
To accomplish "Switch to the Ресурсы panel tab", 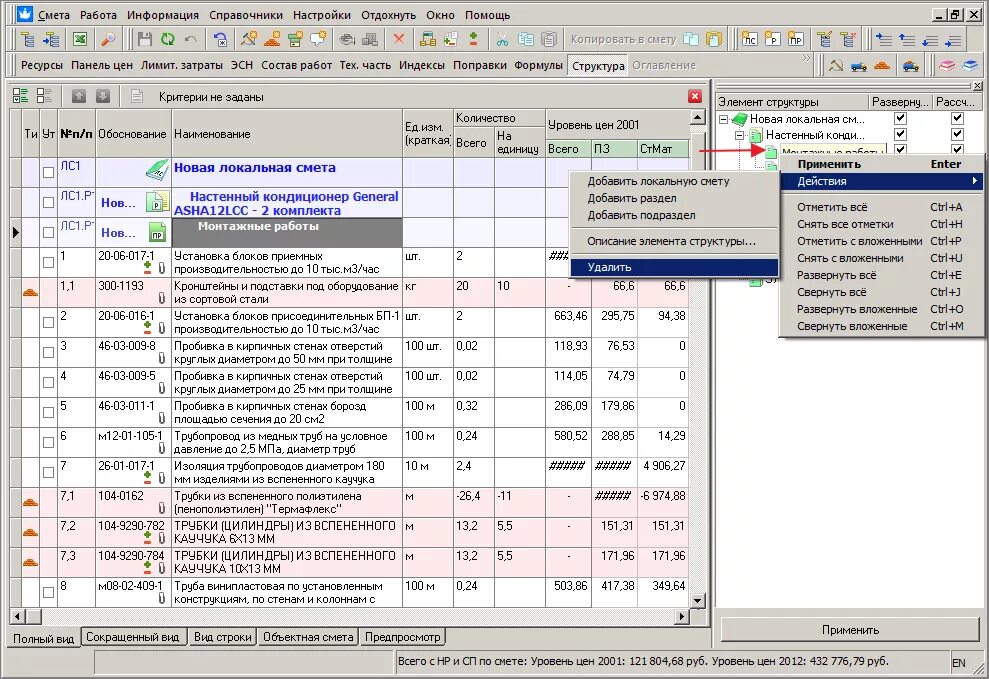I will tap(42, 65).
